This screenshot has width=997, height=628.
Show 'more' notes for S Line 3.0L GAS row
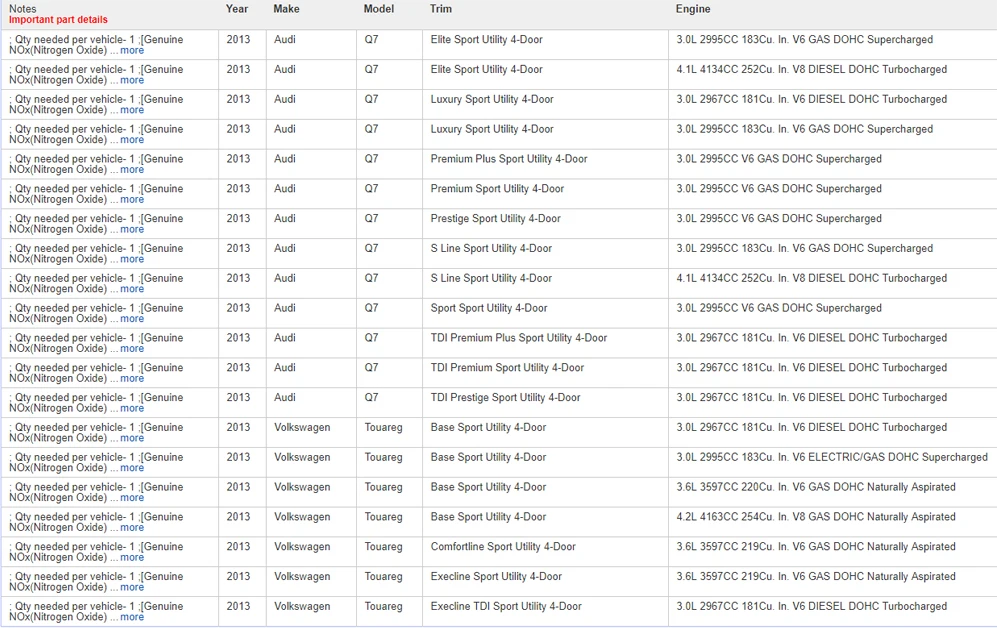132,259
